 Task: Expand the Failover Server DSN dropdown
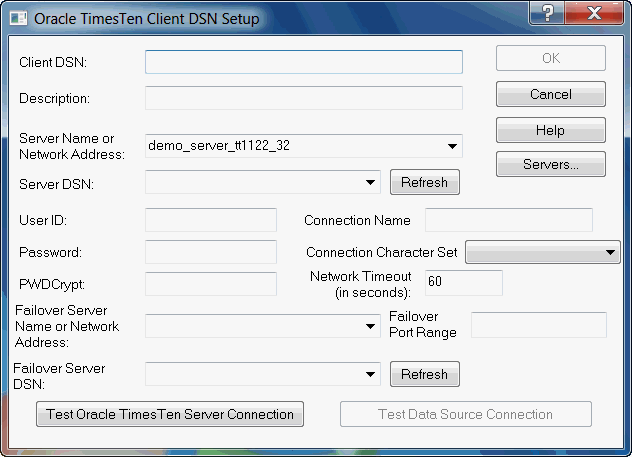(x=370, y=374)
